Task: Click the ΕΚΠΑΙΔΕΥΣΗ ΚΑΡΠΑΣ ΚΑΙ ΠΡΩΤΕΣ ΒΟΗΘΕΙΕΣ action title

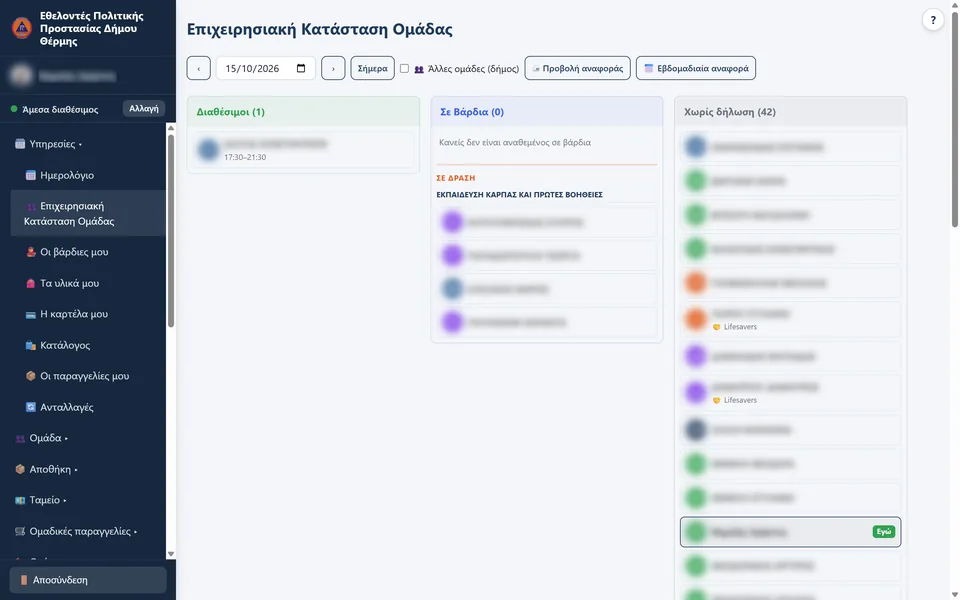Action: 520,195
